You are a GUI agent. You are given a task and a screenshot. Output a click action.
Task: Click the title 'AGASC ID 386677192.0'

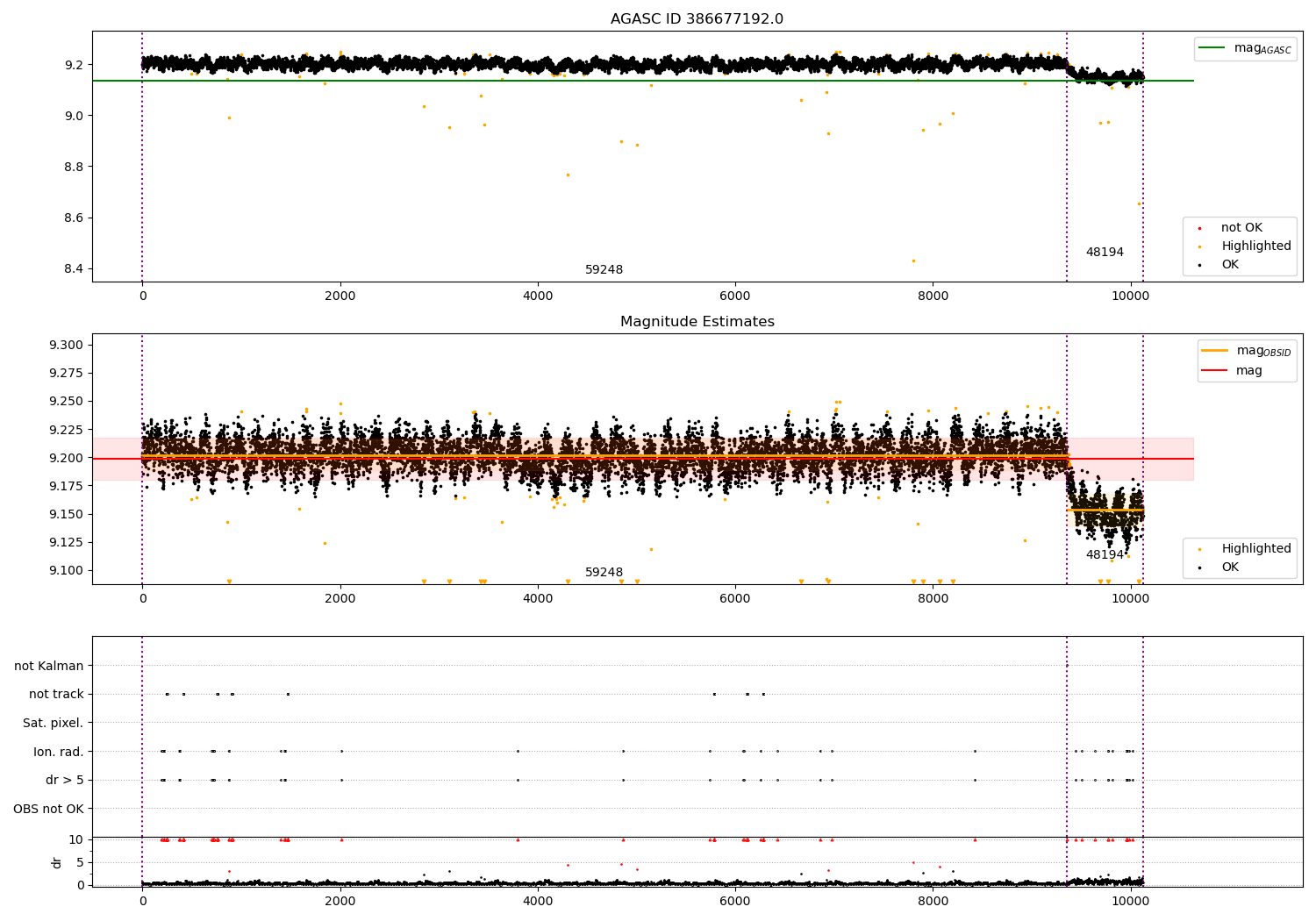tap(697, 19)
